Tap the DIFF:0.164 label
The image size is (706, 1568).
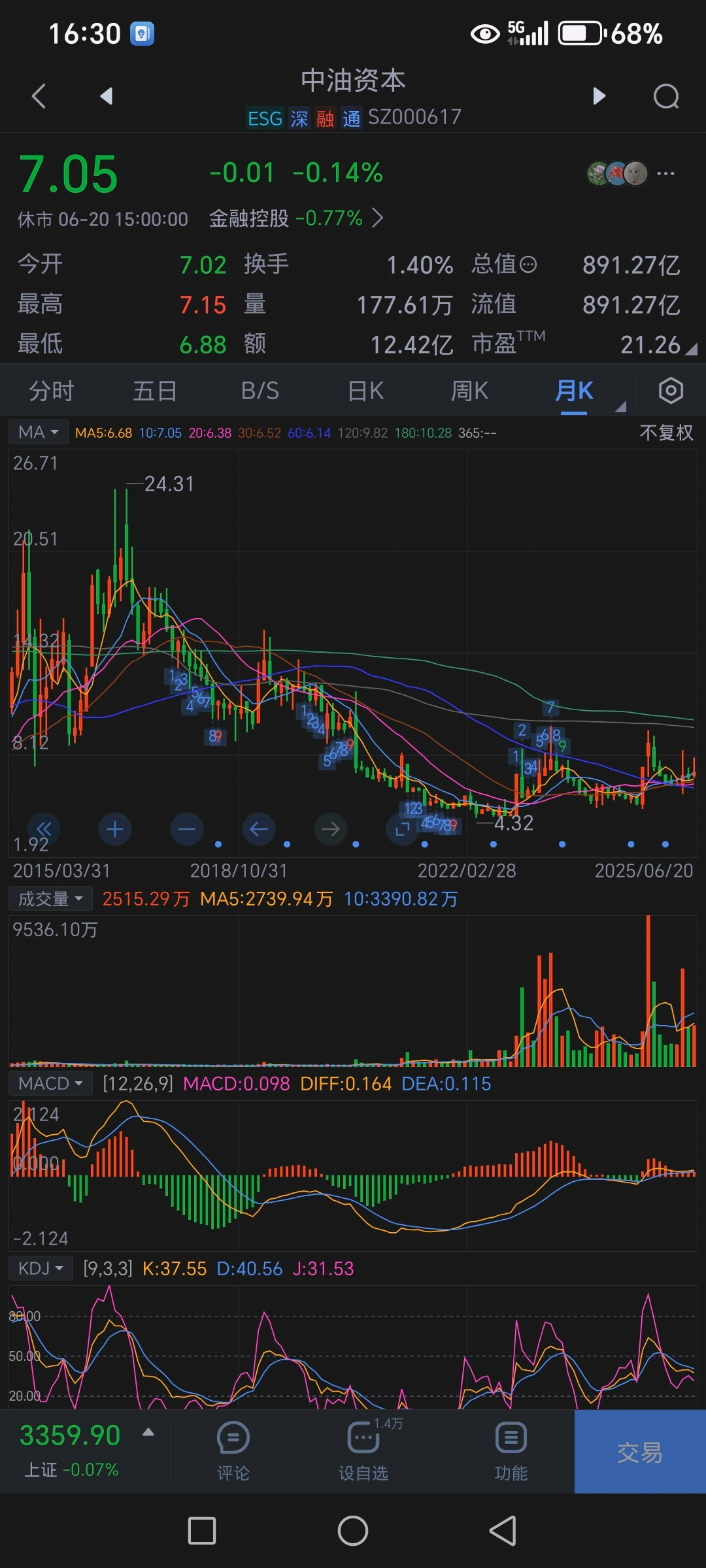click(x=346, y=1084)
